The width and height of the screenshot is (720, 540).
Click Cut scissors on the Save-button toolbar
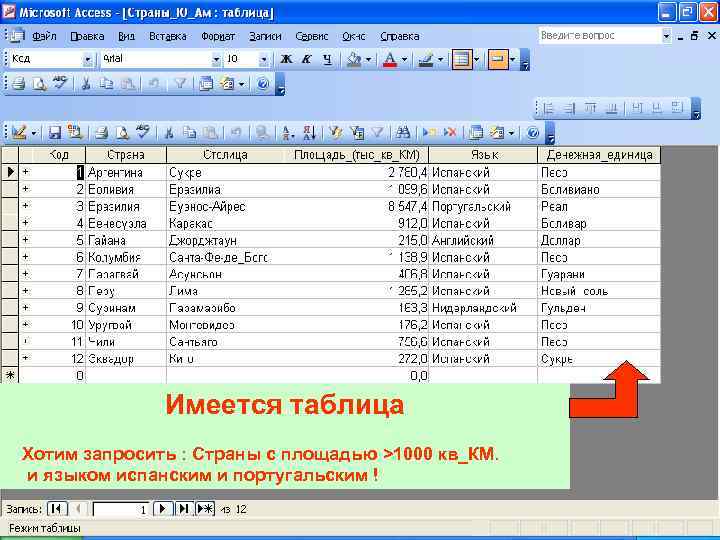point(169,133)
